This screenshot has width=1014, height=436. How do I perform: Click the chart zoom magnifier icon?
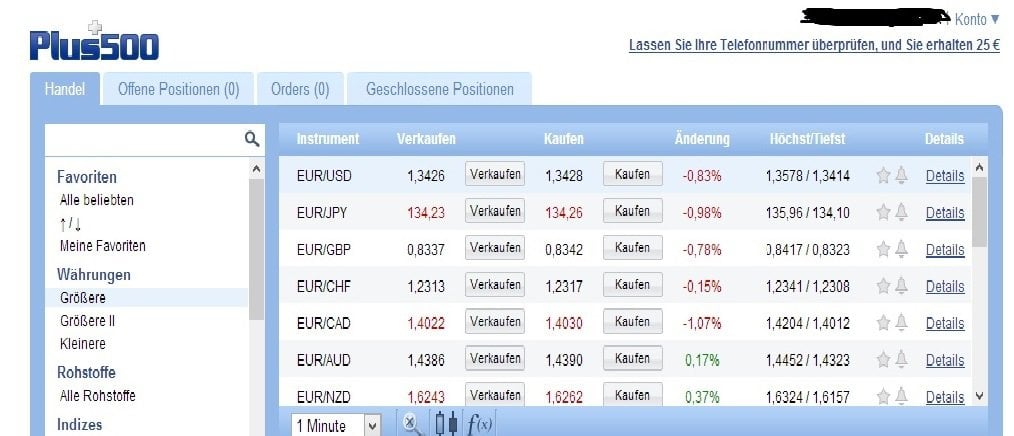click(x=412, y=424)
